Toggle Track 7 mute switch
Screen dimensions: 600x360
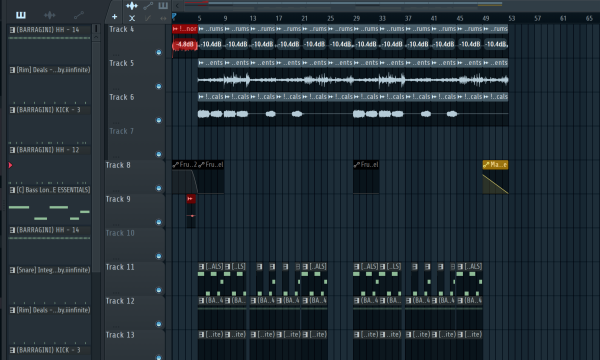[x=159, y=154]
